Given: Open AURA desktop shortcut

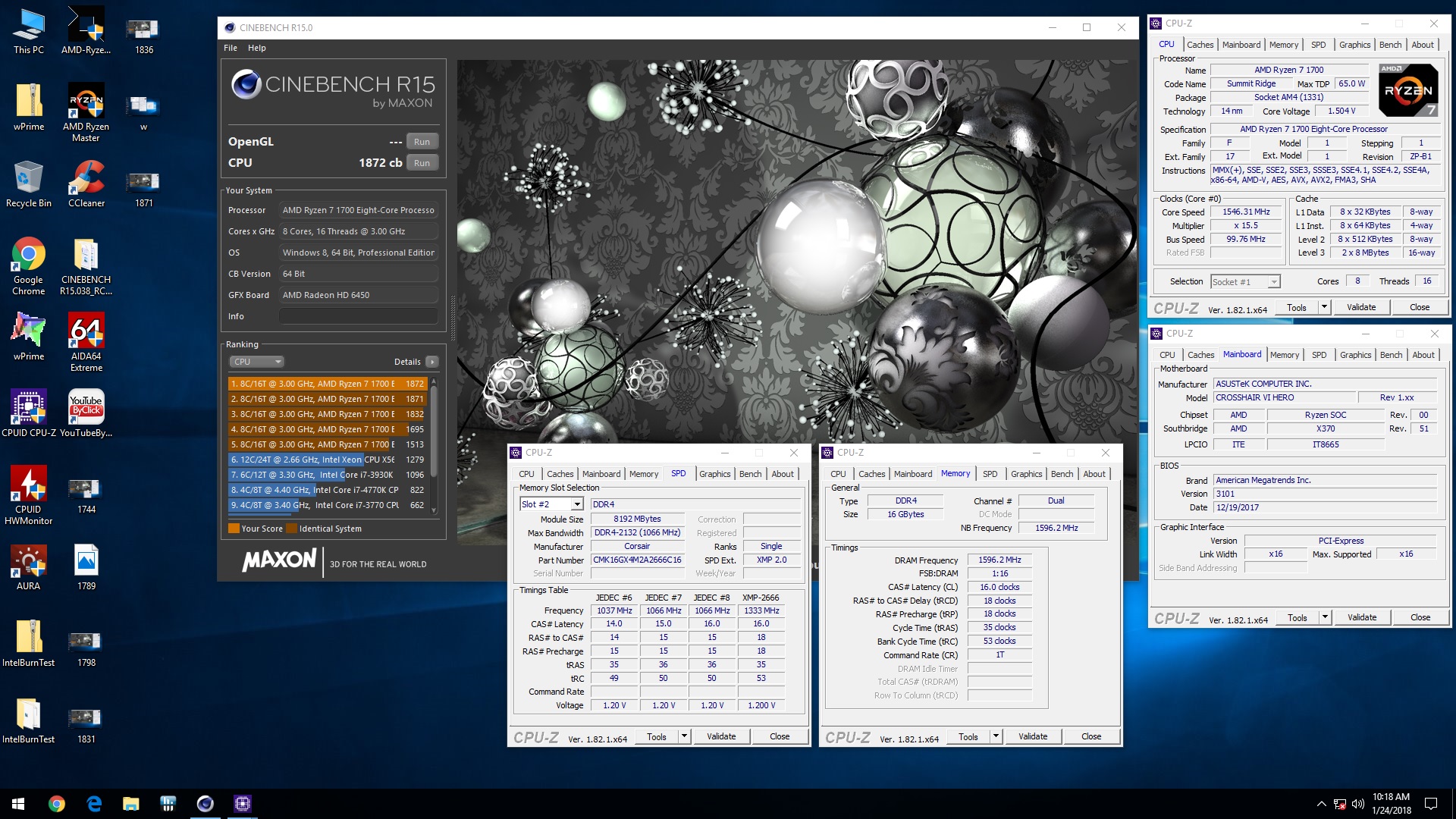Looking at the screenshot, I should [29, 567].
